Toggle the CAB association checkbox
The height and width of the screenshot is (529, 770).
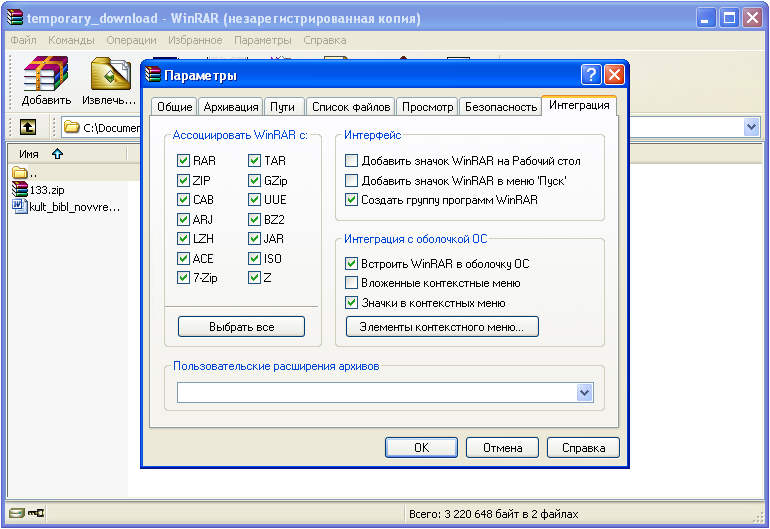pos(183,199)
